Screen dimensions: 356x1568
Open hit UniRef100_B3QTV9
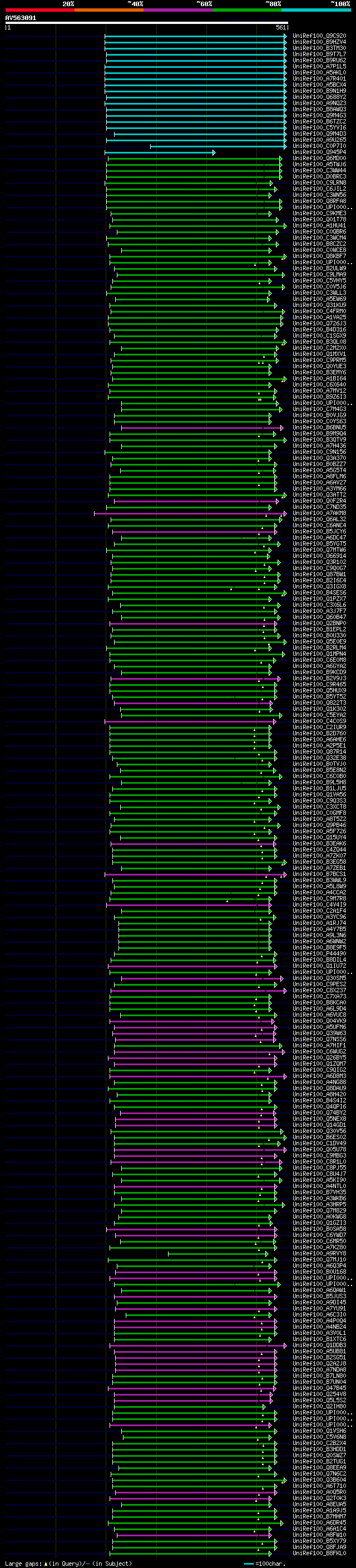pos(319,439)
